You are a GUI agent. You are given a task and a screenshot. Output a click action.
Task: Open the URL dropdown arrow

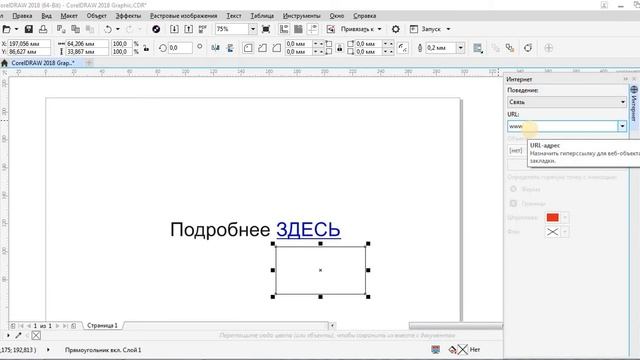point(622,126)
